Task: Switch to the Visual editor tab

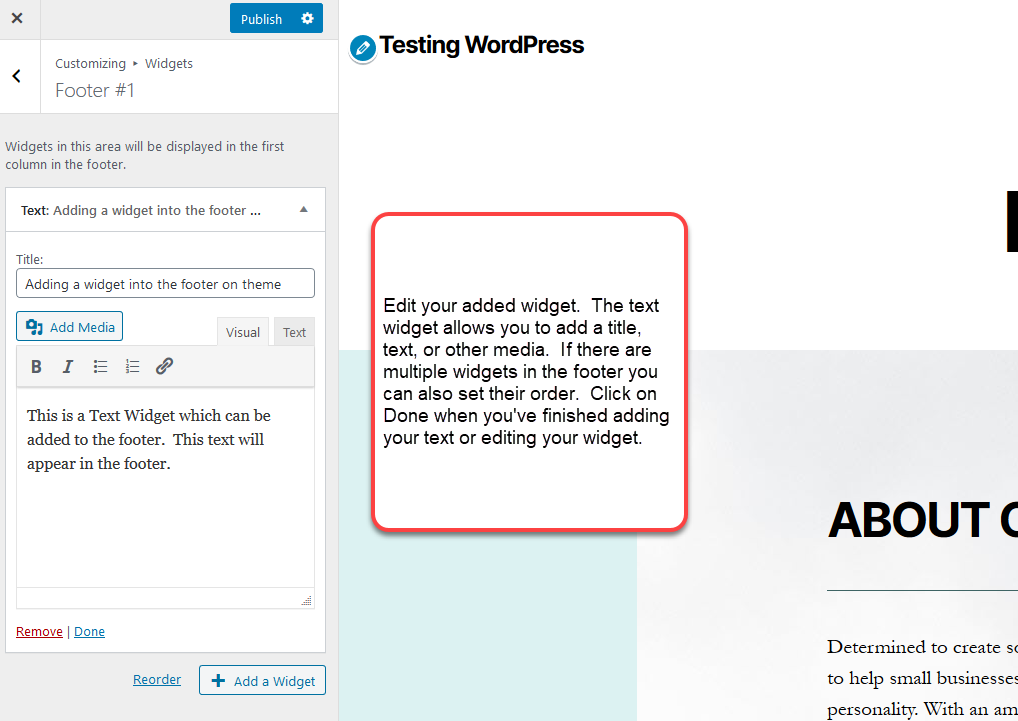Action: [242, 332]
